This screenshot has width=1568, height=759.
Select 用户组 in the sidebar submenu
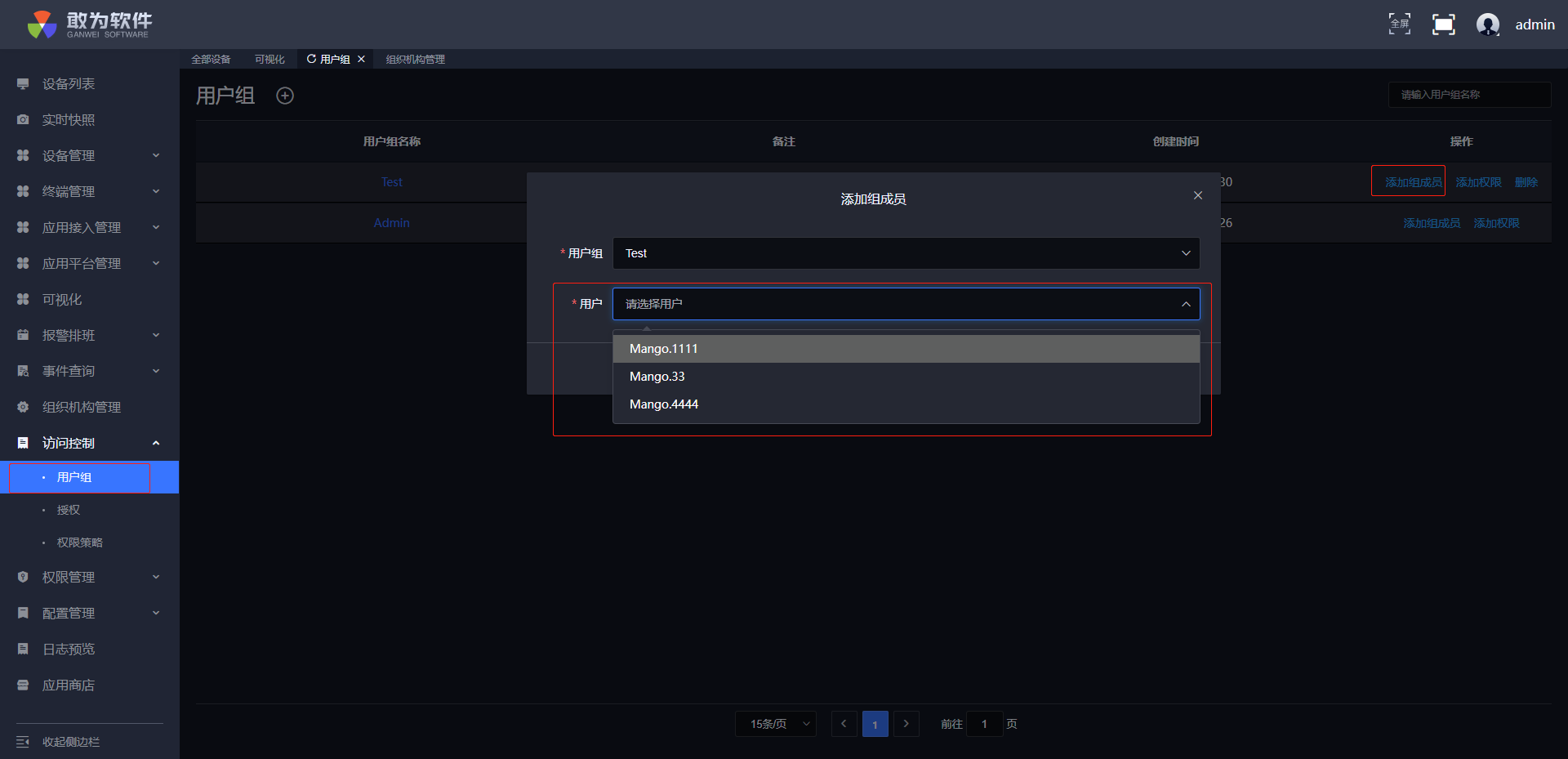pos(89,477)
